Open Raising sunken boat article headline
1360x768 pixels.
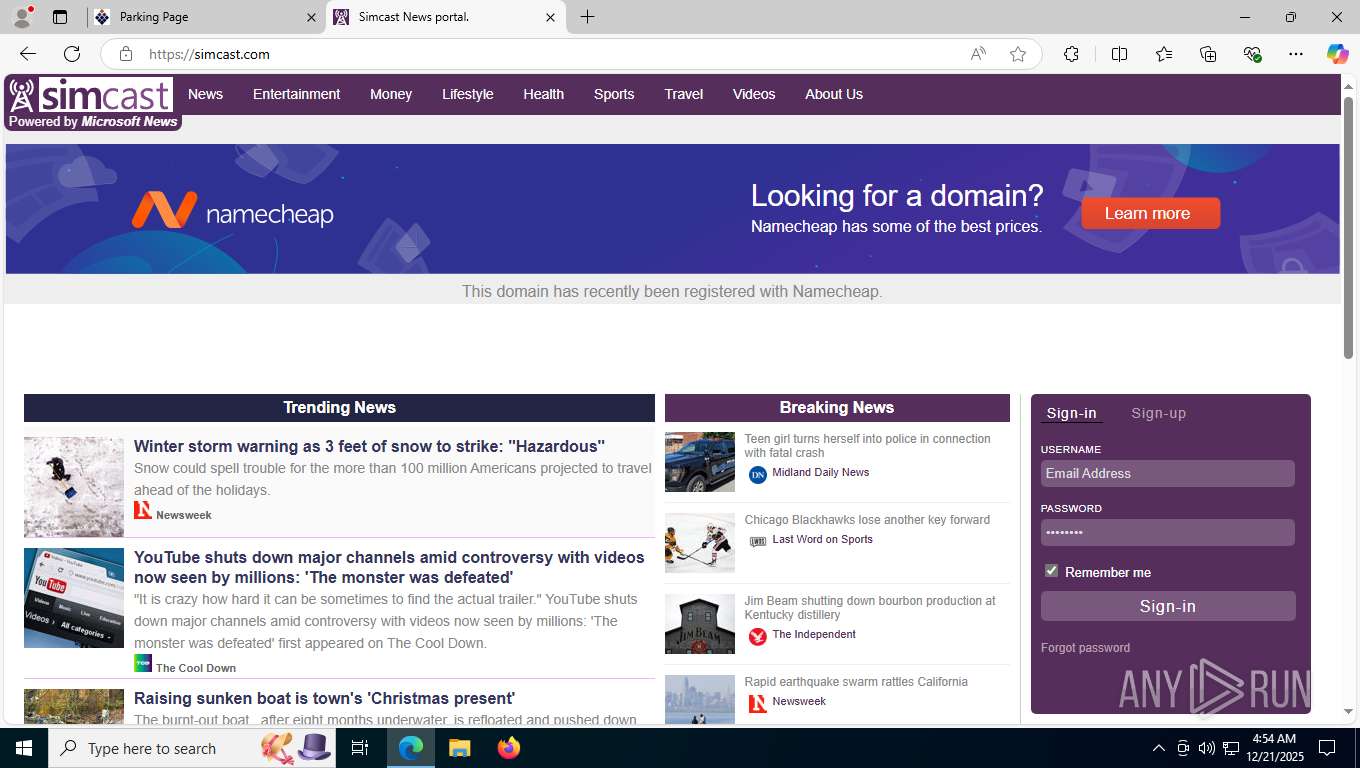click(324, 698)
